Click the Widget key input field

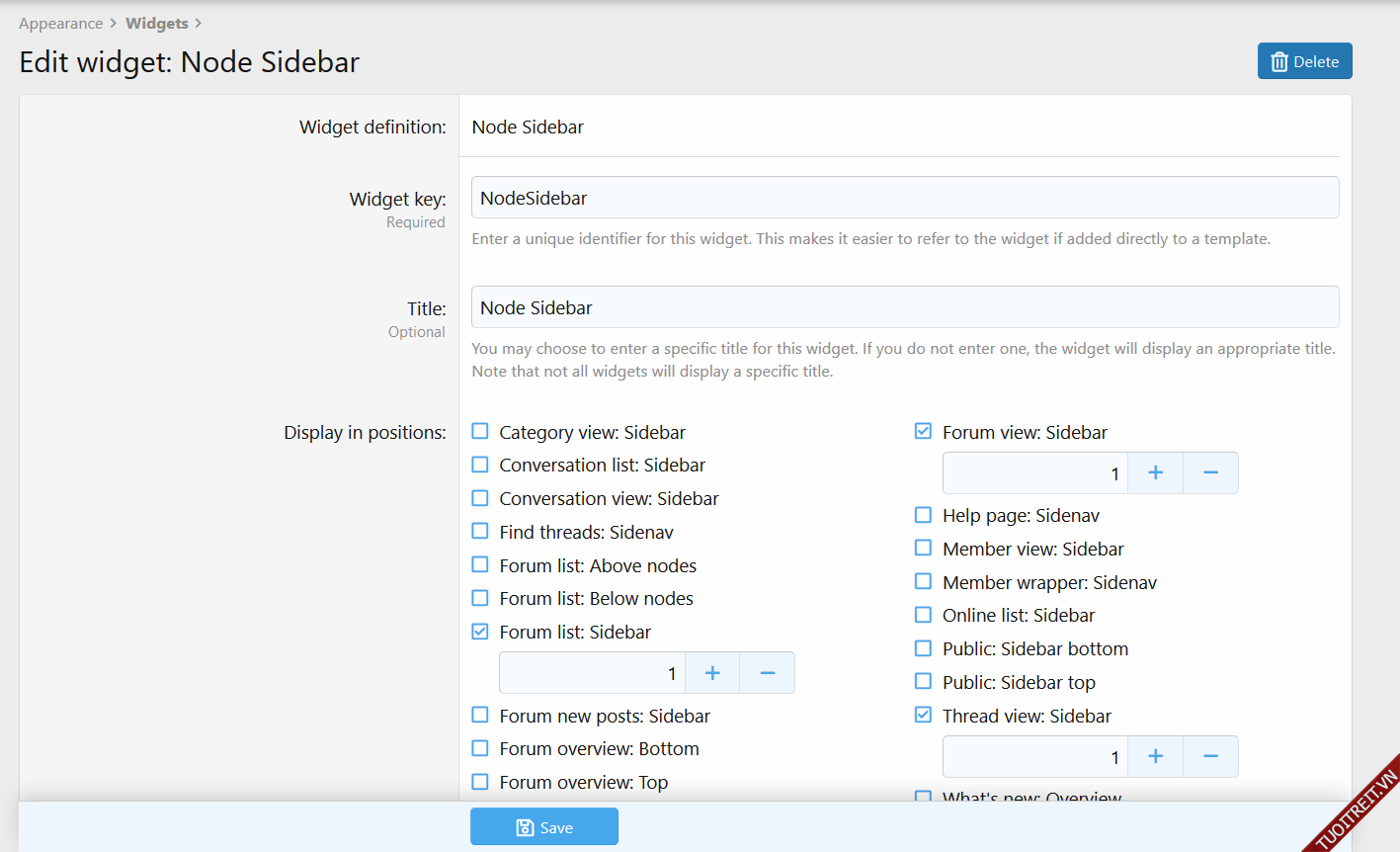point(904,198)
